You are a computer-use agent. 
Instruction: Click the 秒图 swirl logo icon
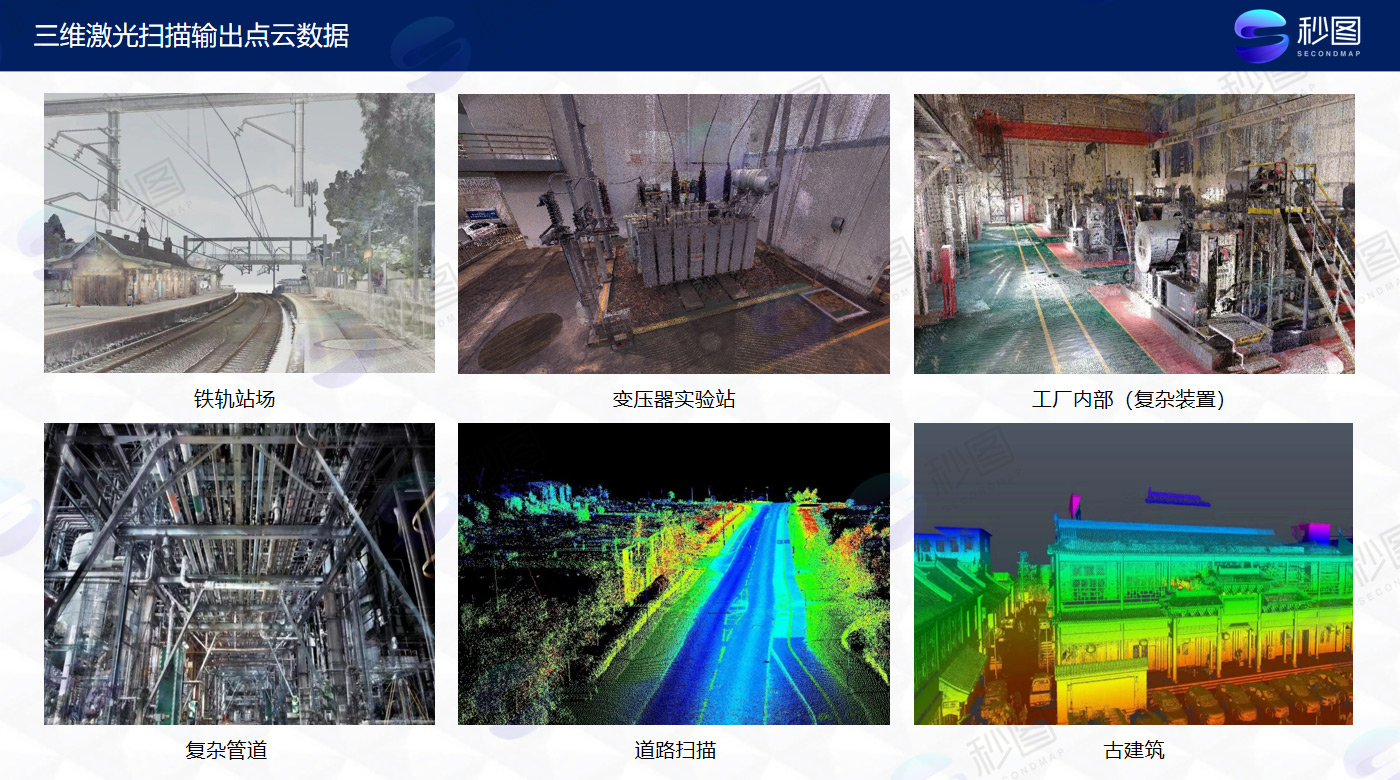pos(1262,35)
